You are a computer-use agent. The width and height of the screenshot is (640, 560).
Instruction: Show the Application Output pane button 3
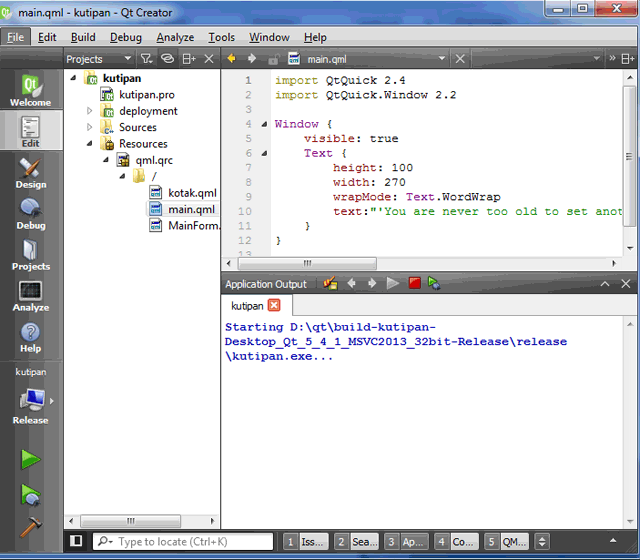tap(407, 542)
